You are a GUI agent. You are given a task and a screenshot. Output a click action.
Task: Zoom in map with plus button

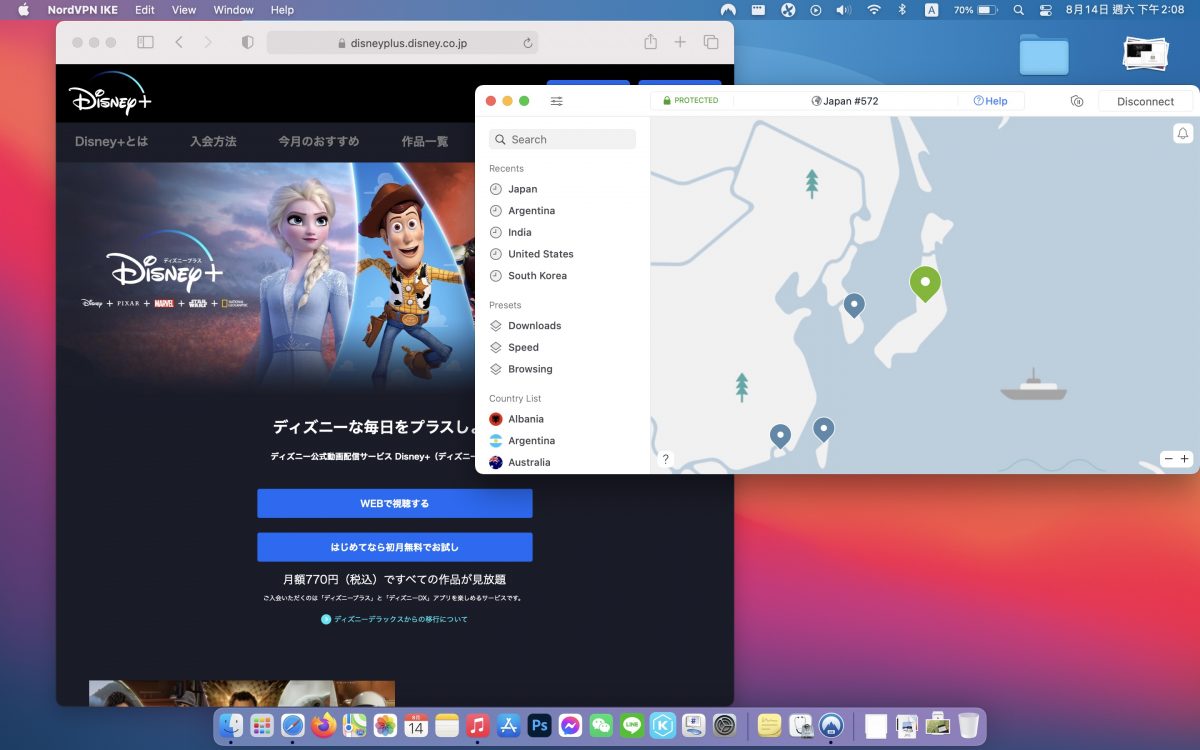pyautogui.click(x=1185, y=459)
